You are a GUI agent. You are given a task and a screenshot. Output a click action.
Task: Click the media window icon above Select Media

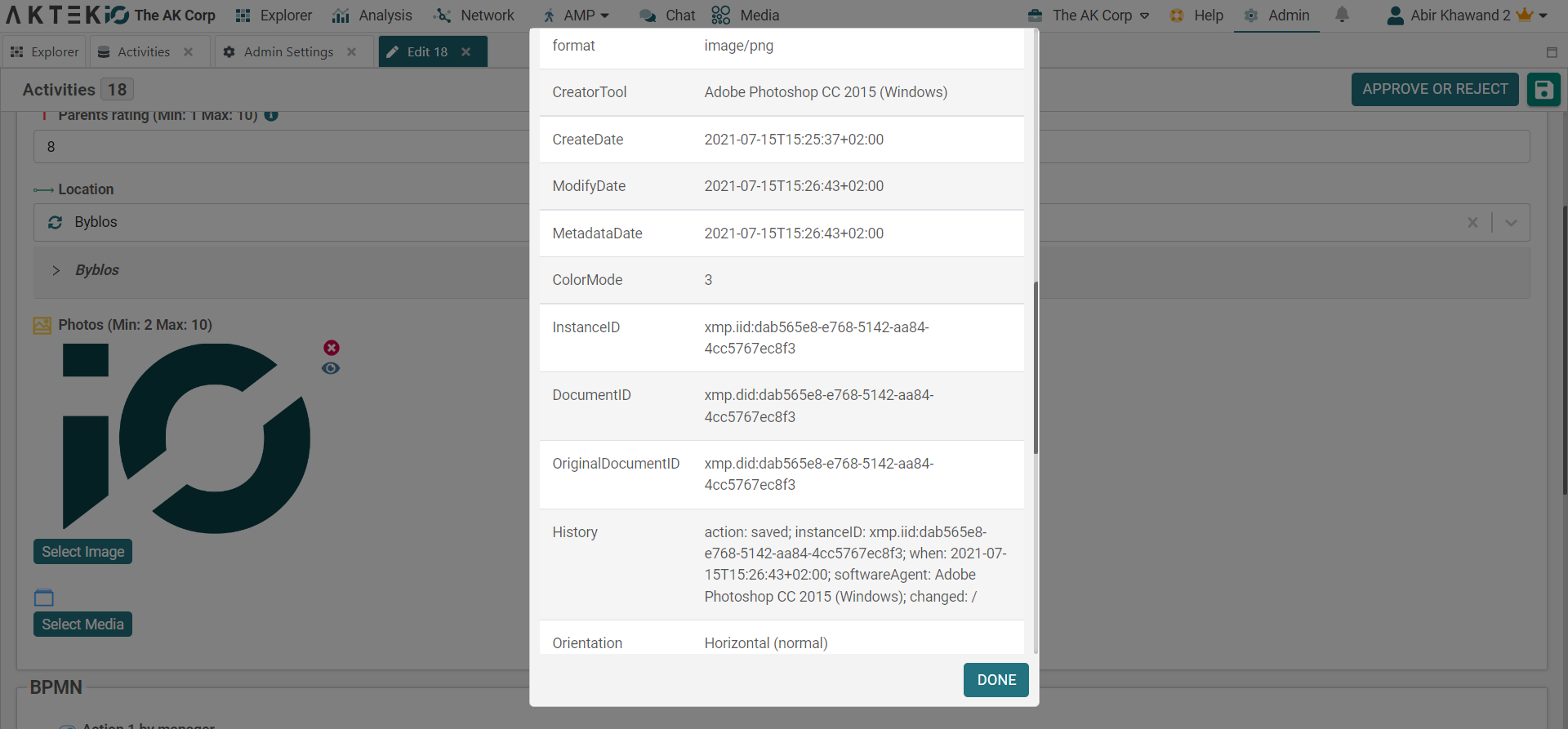[x=44, y=598]
